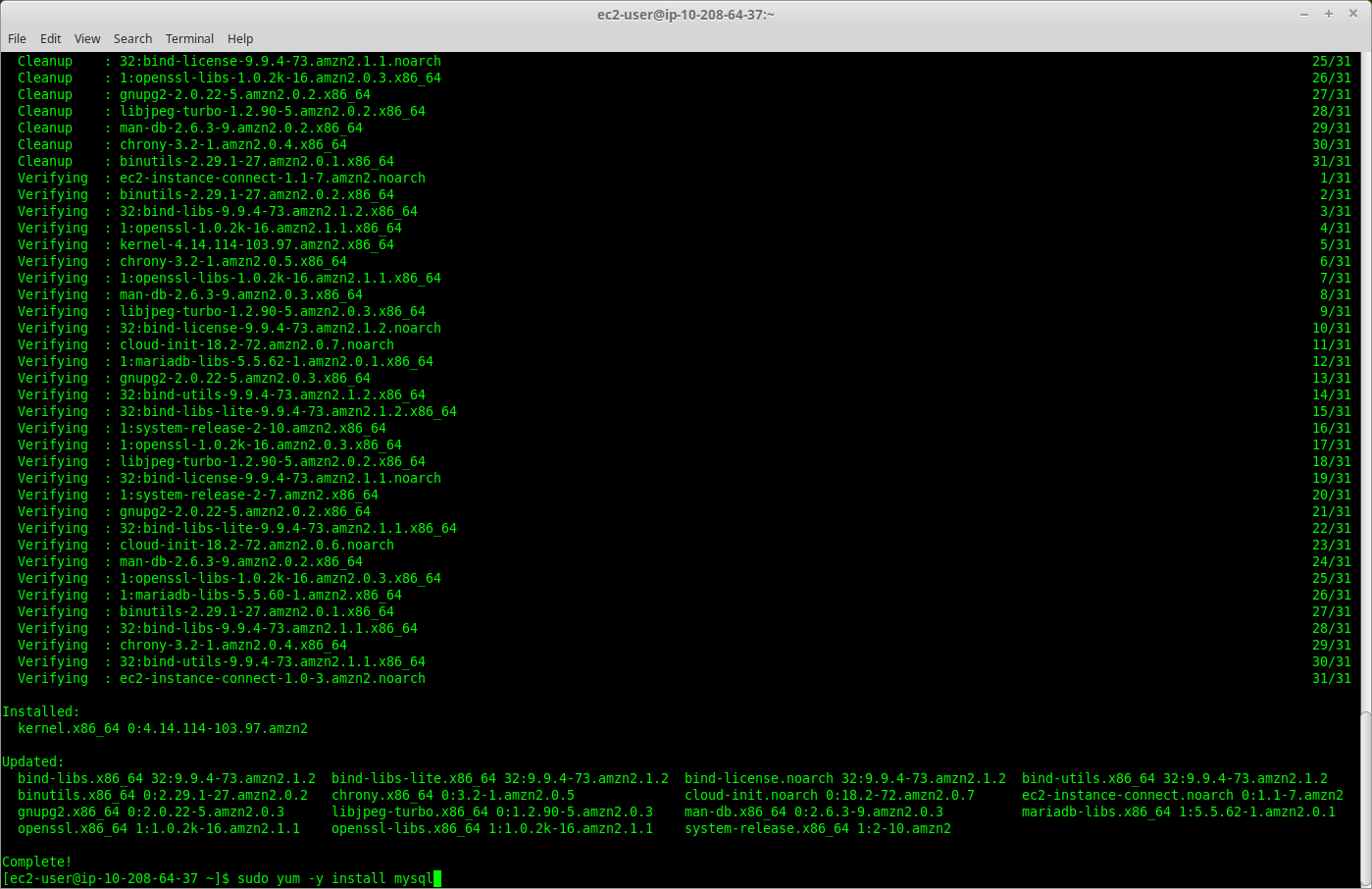
Task: Click the window title 'ec2-user@ip-10-208-64-37:~'
Action: (686, 14)
